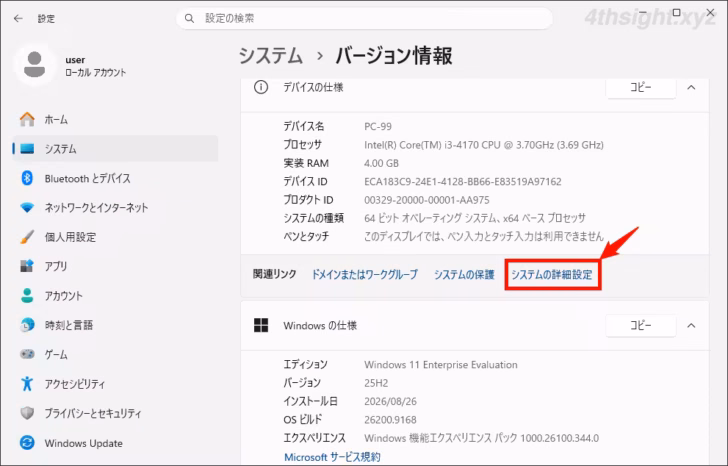
Task: Collapse the デバイスの仕様 section chevron
Action: [x=691, y=87]
